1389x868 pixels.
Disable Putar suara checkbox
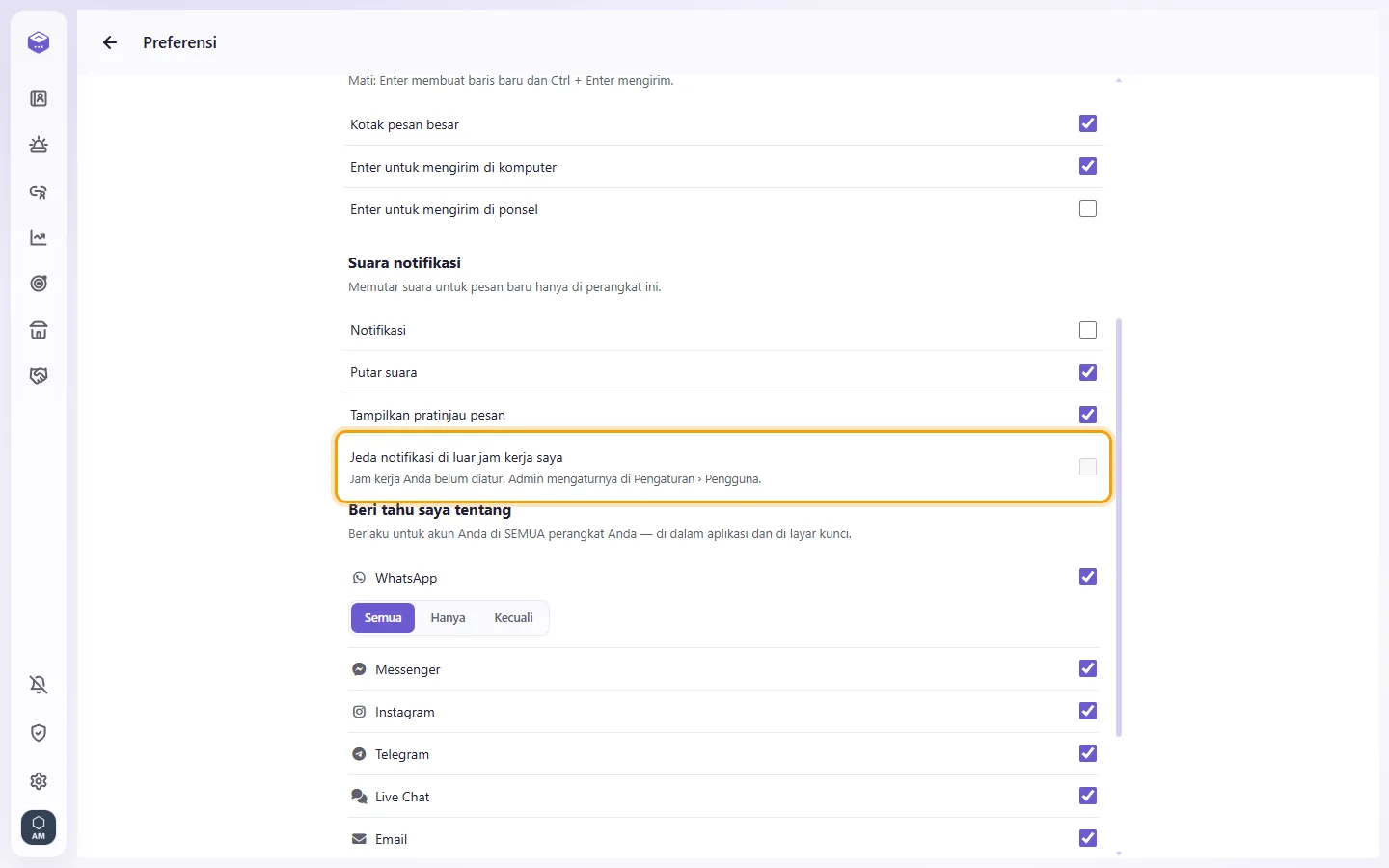coord(1088,372)
